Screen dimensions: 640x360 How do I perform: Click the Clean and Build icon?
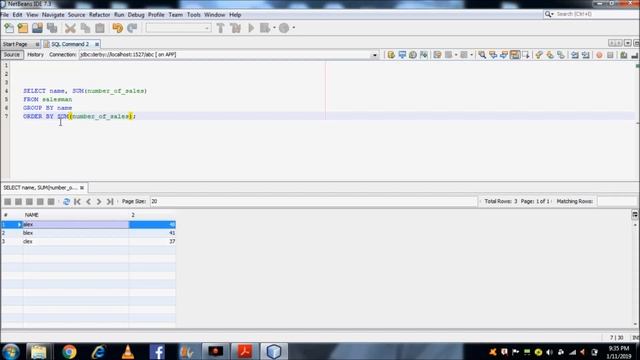[x=236, y=28]
